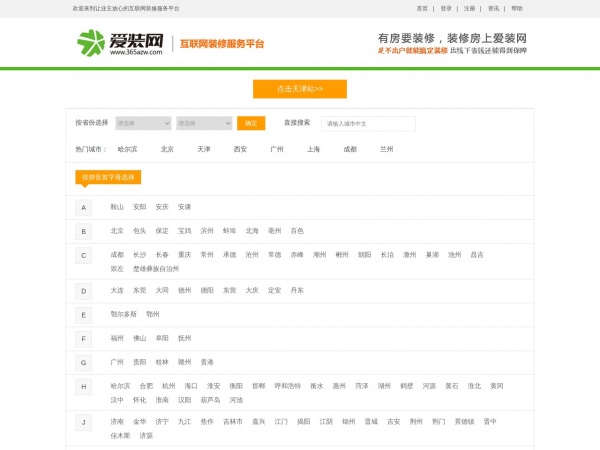Select the letter A index box
The image size is (600, 450).
tap(84, 207)
